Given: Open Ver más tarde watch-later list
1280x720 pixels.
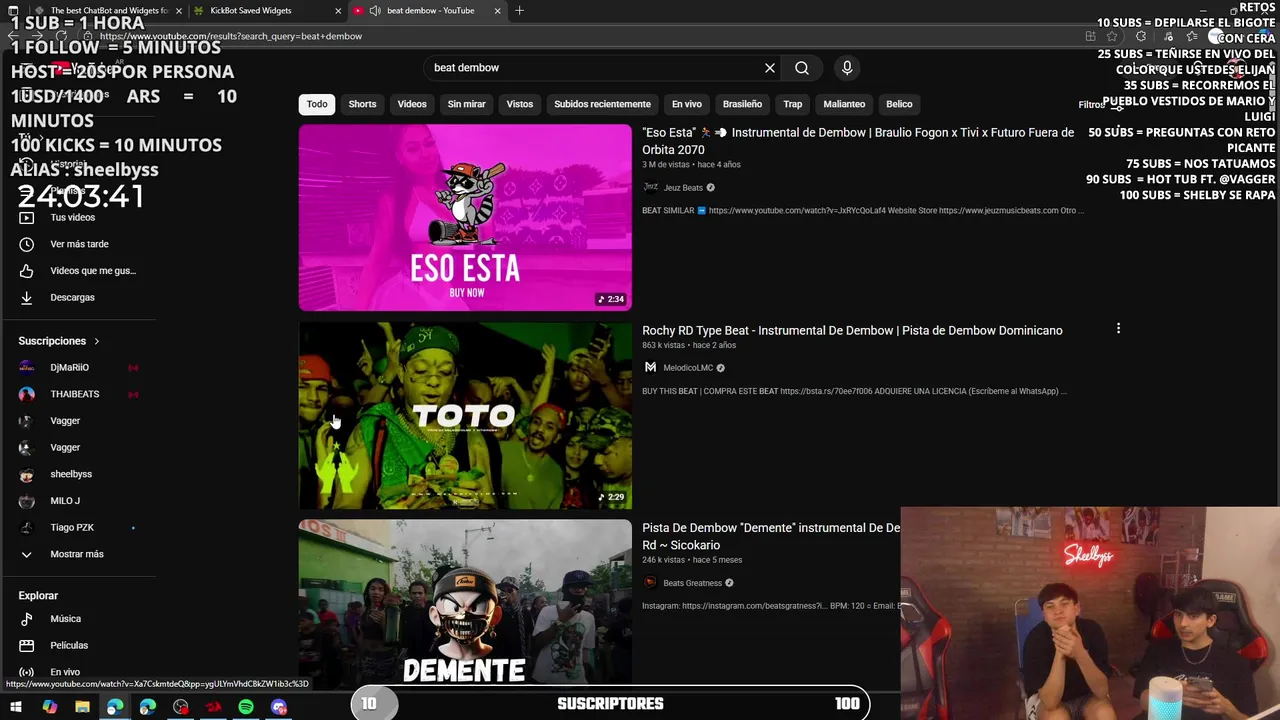Looking at the screenshot, I should (79, 244).
